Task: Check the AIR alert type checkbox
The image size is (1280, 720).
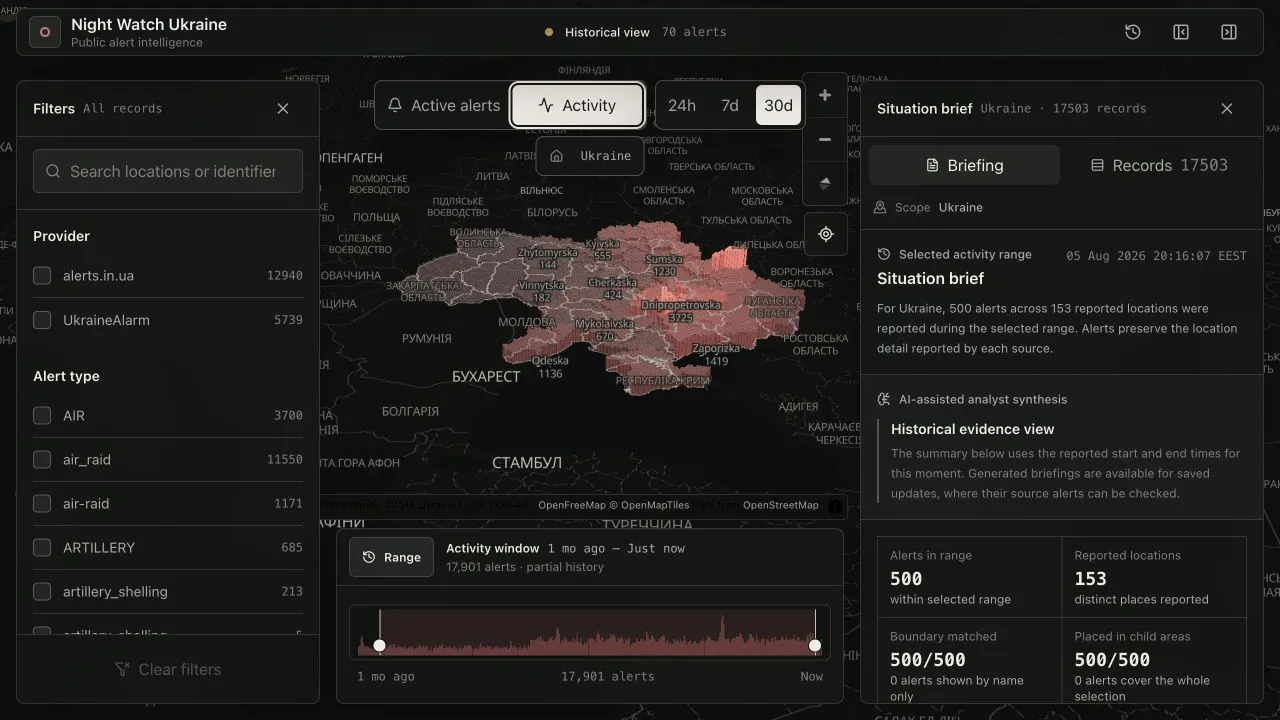Action: click(x=42, y=415)
